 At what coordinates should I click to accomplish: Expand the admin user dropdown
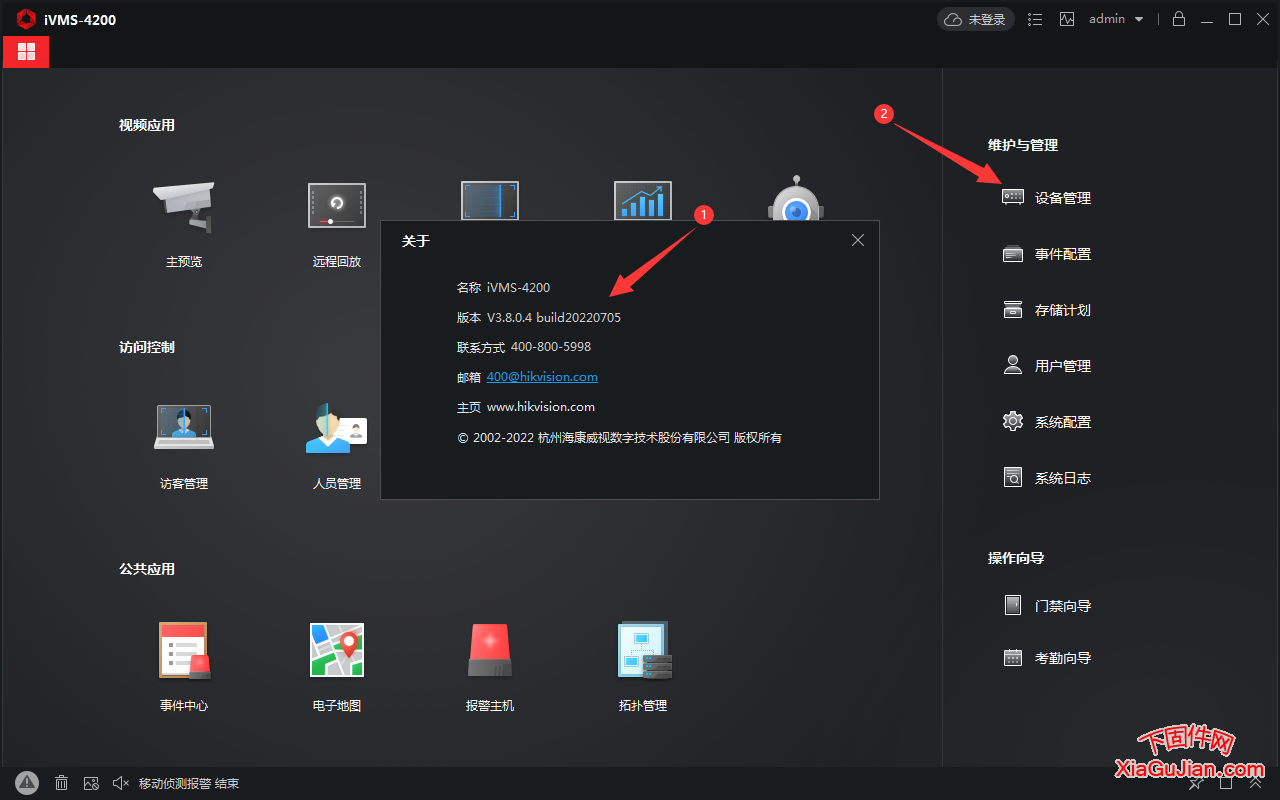[1116, 19]
